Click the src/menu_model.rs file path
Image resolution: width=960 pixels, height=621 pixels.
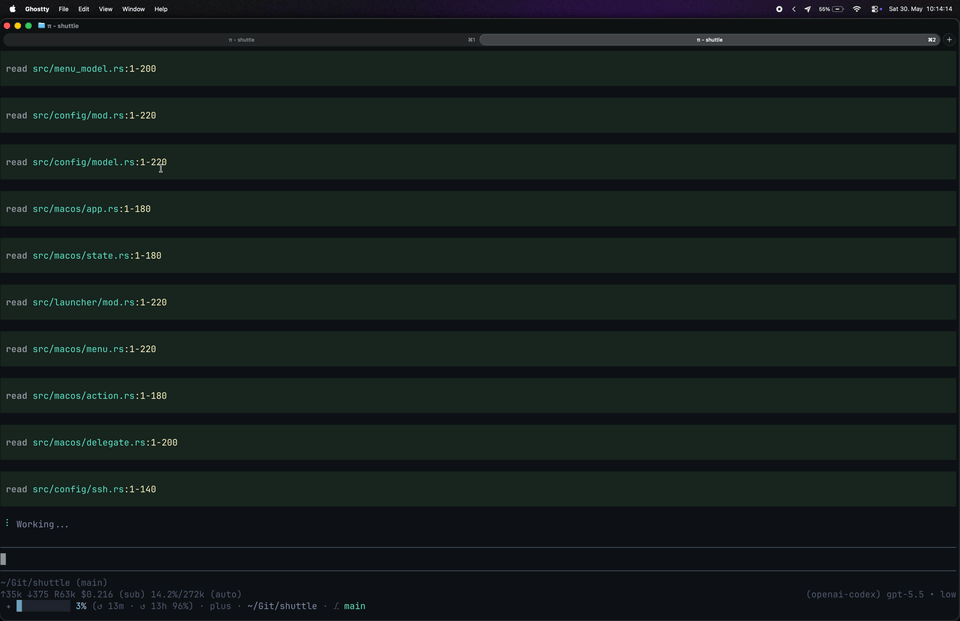pyautogui.click(x=78, y=69)
